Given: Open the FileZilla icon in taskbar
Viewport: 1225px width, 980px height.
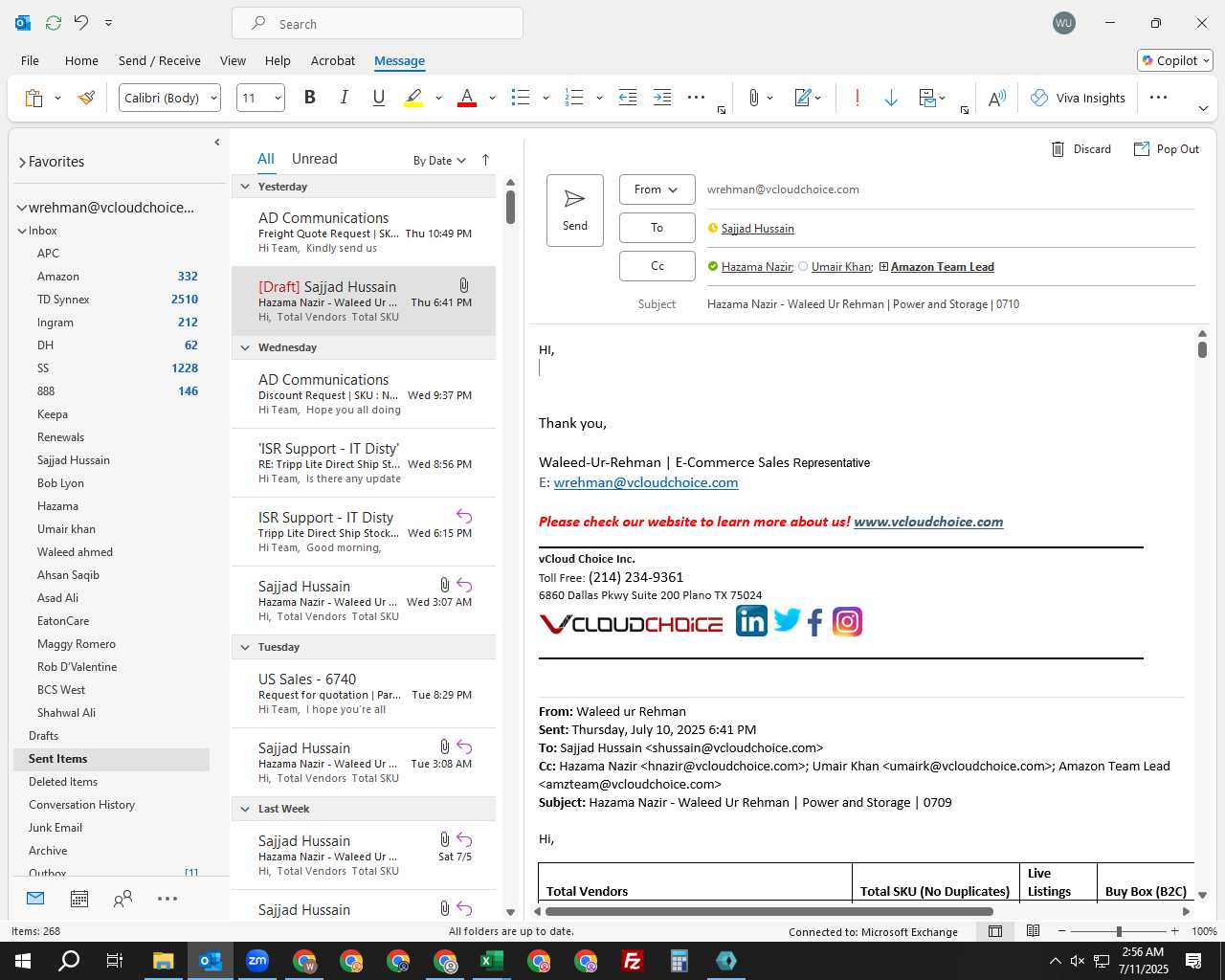Looking at the screenshot, I should click(633, 961).
